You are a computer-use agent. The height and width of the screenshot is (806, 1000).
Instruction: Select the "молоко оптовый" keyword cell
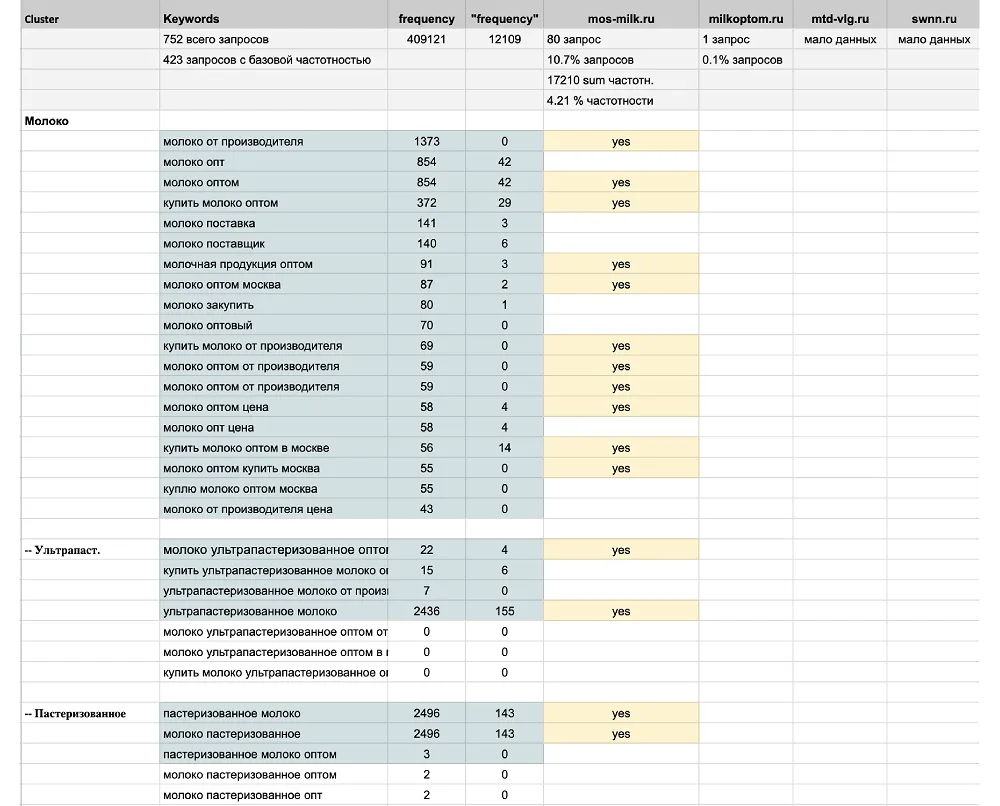click(208, 325)
